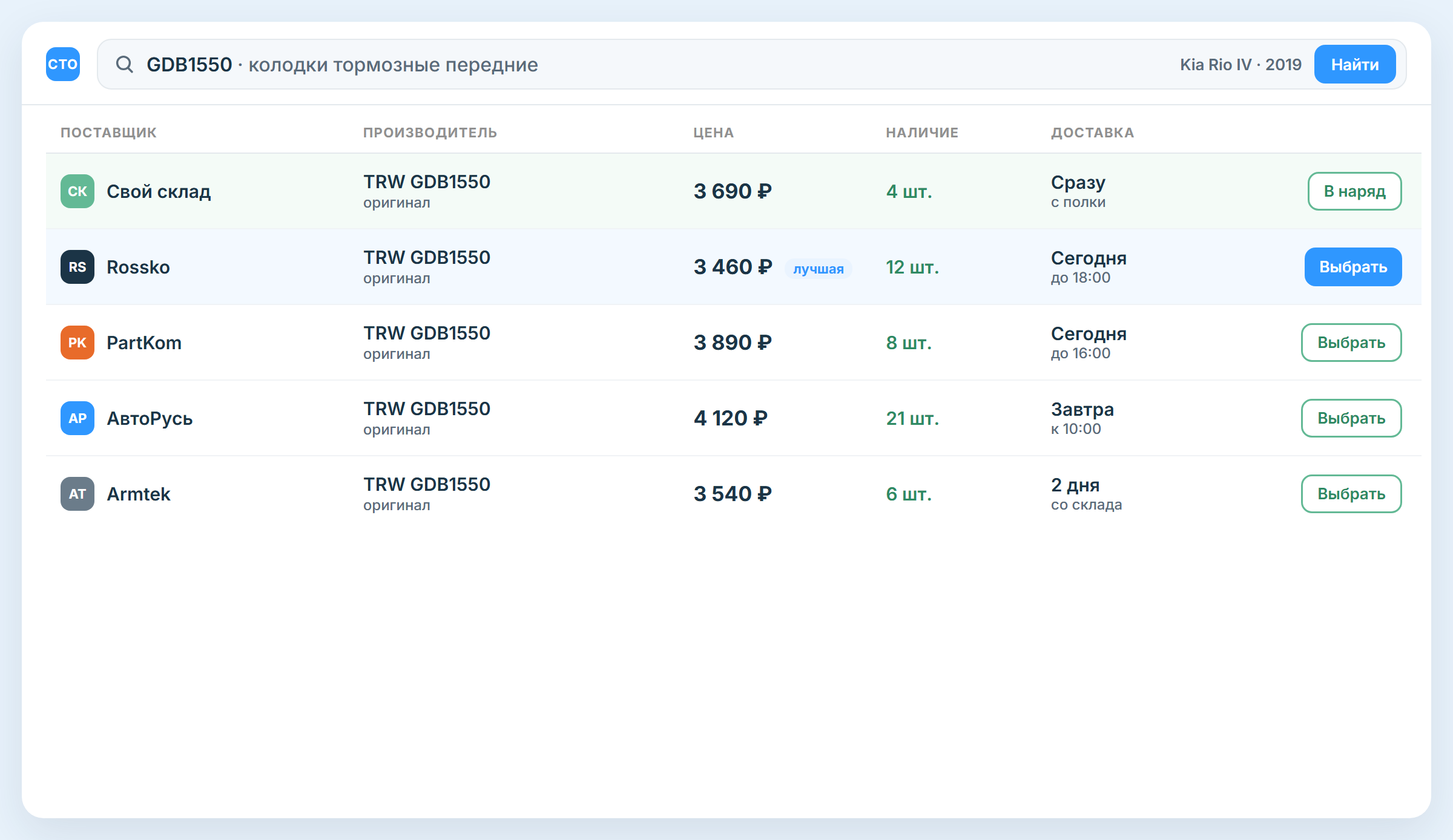Viewport: 1453px width, 840px height.
Task: Click the 3 690 ₽ price
Action: tap(733, 191)
